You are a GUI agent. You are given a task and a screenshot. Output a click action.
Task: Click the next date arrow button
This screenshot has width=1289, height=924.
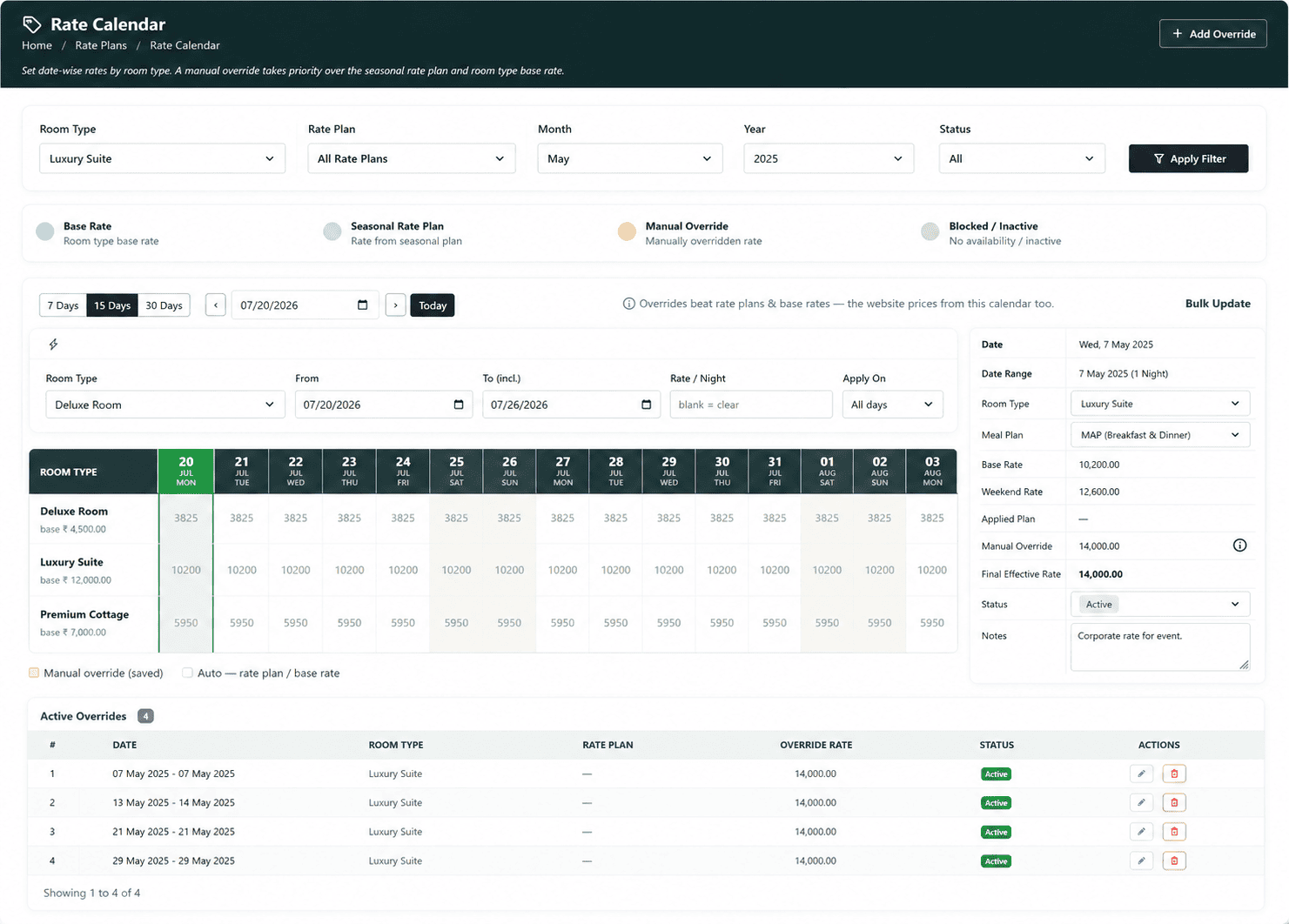coord(395,305)
